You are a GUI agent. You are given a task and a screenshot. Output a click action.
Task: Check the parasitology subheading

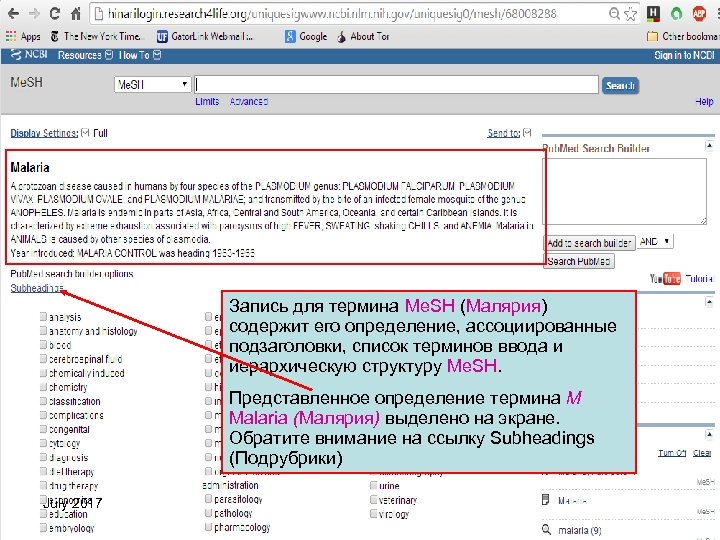(x=208, y=499)
